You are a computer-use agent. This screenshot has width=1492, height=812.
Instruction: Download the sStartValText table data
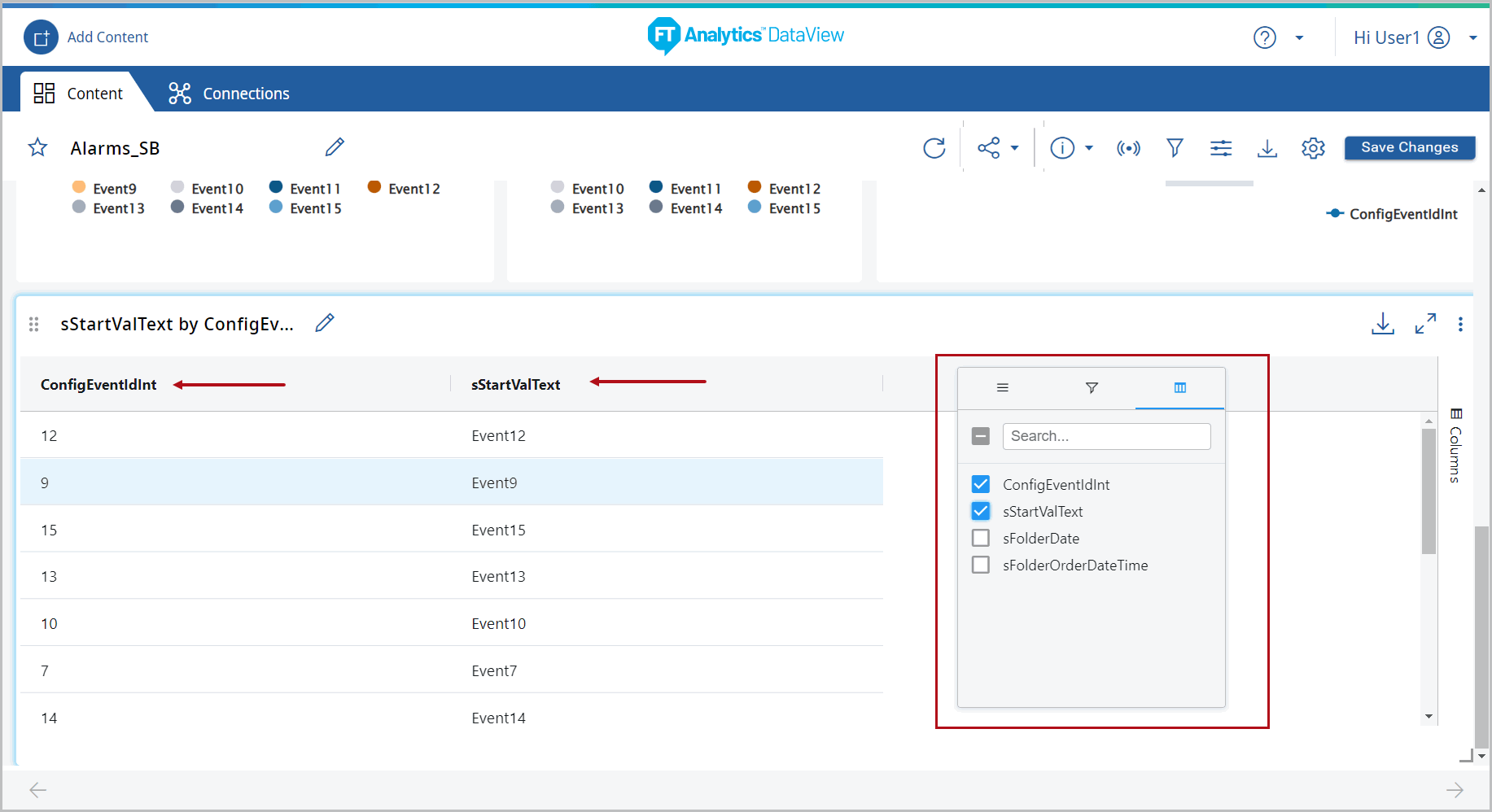pyautogui.click(x=1382, y=324)
